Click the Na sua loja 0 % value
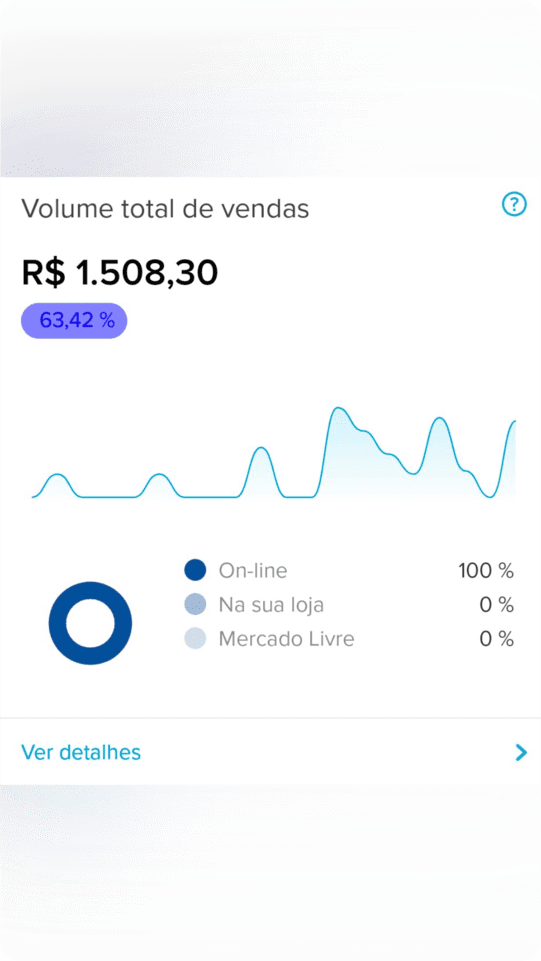 pyautogui.click(x=496, y=605)
